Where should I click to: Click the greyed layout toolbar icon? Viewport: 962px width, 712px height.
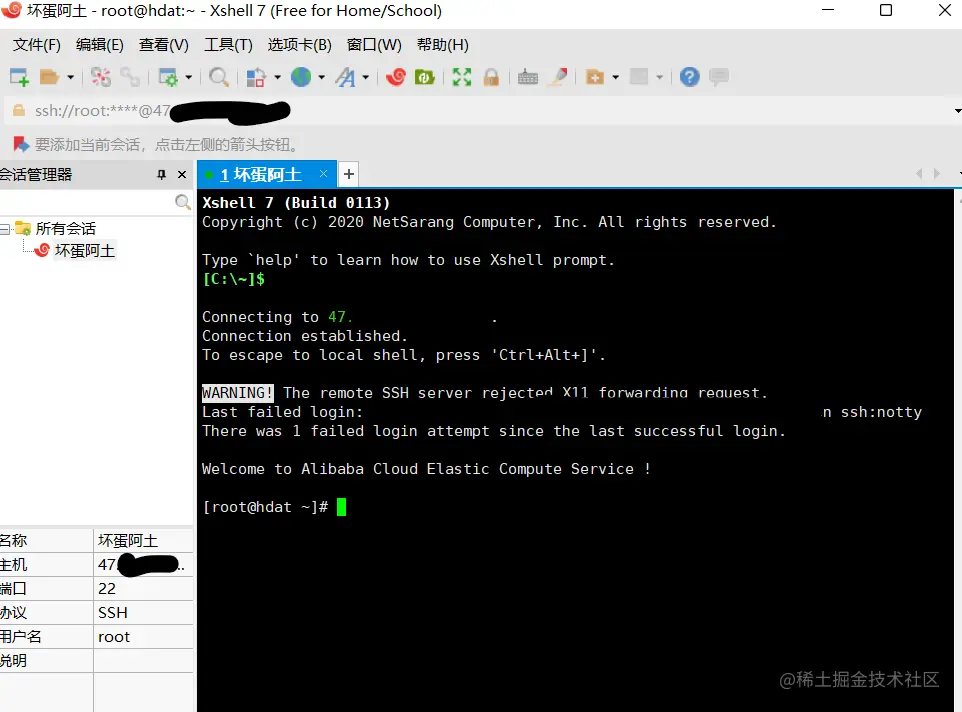coord(639,77)
